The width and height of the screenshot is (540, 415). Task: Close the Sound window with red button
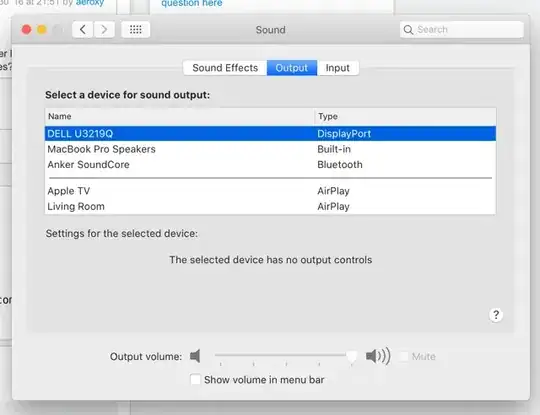coord(26,30)
